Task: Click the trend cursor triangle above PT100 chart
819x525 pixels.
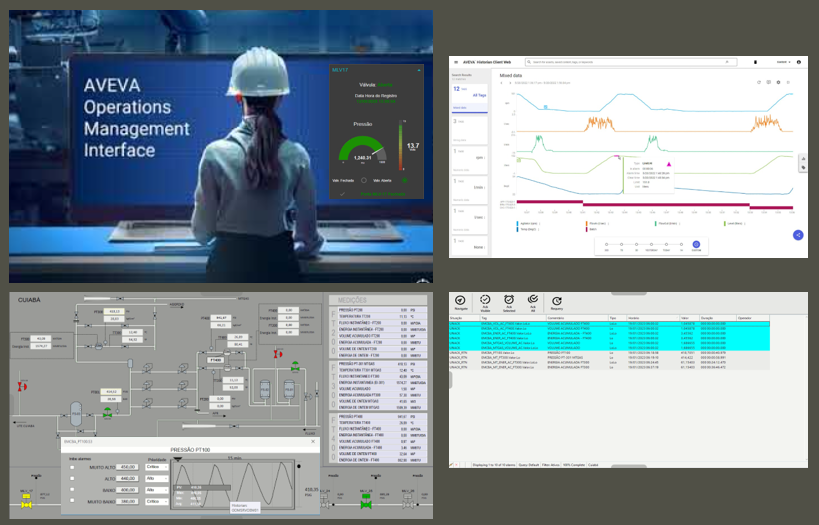Action: coord(178,460)
